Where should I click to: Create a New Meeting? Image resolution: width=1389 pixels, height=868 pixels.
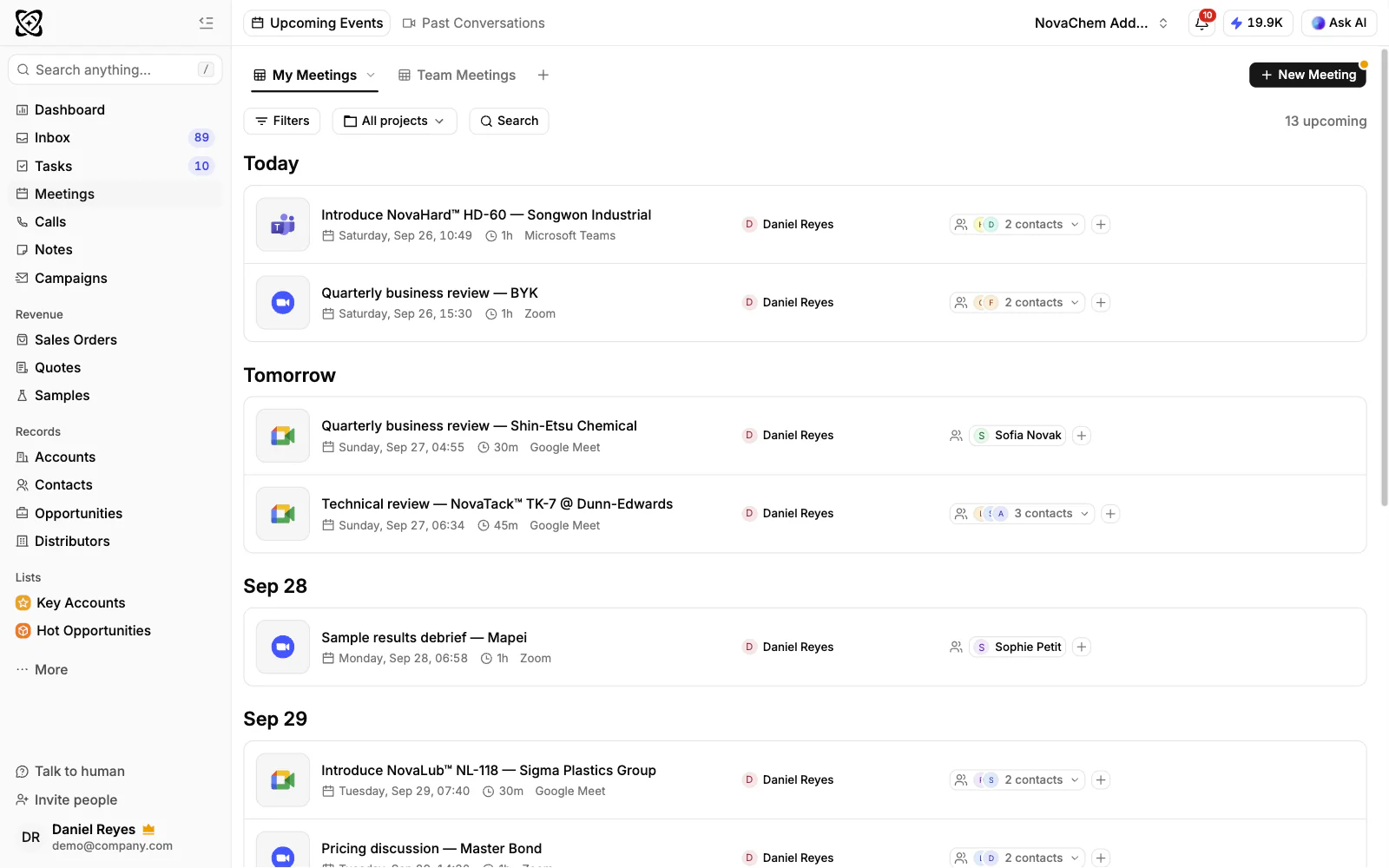point(1307,75)
